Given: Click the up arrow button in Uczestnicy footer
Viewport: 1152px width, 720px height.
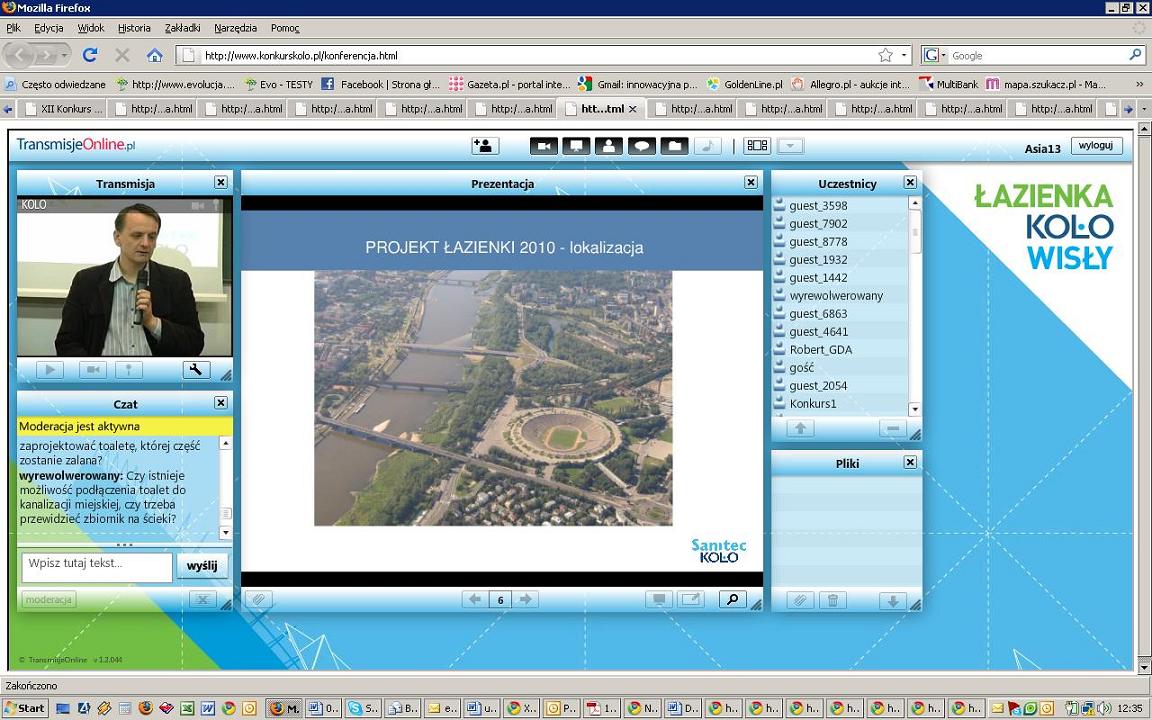Looking at the screenshot, I should coord(800,428).
